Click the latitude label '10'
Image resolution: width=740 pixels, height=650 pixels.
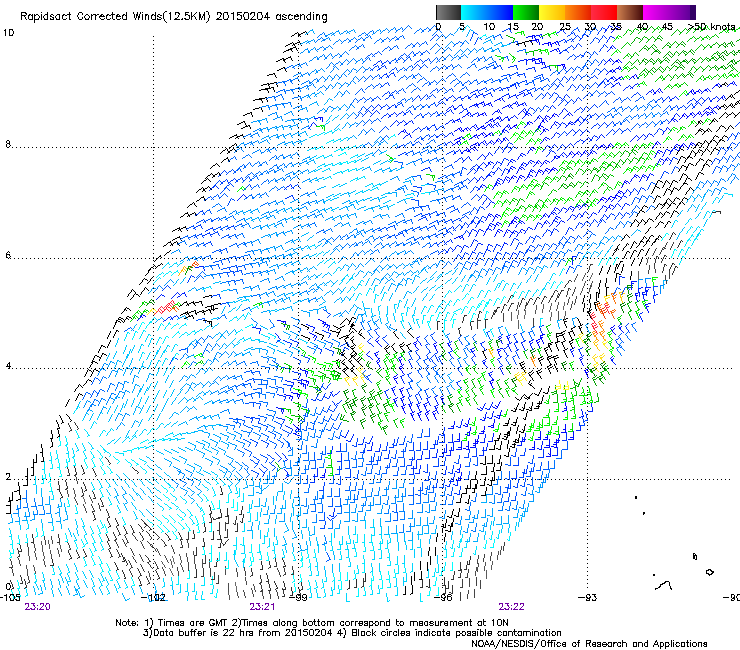point(8,33)
